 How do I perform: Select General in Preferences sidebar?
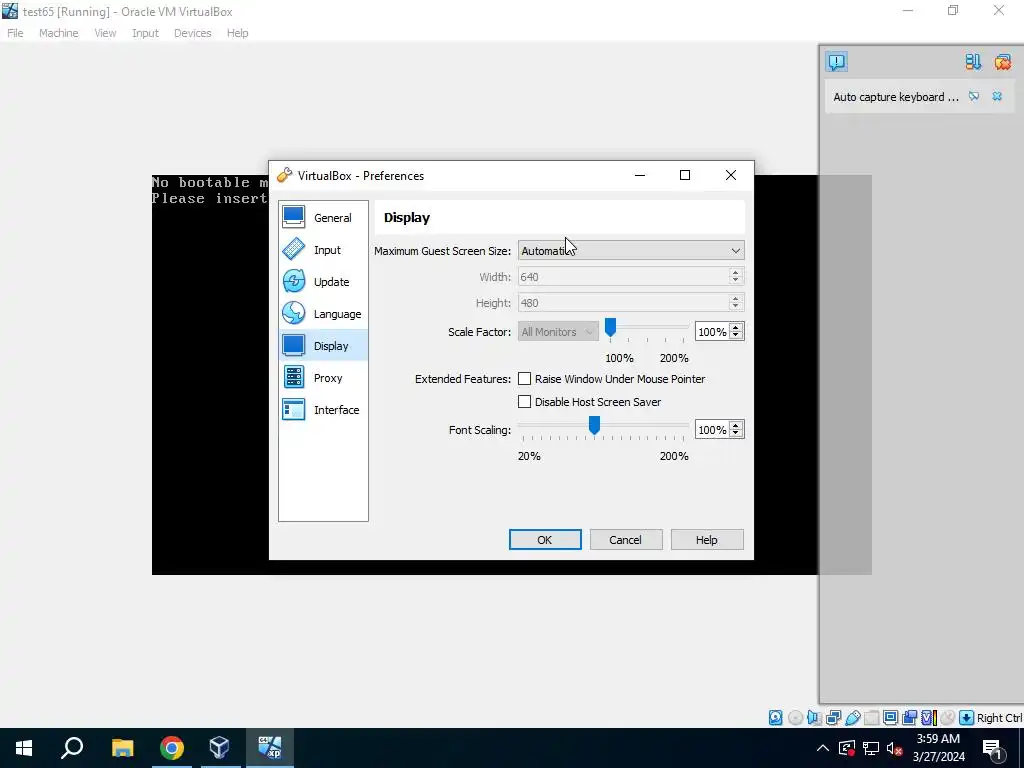click(323, 217)
